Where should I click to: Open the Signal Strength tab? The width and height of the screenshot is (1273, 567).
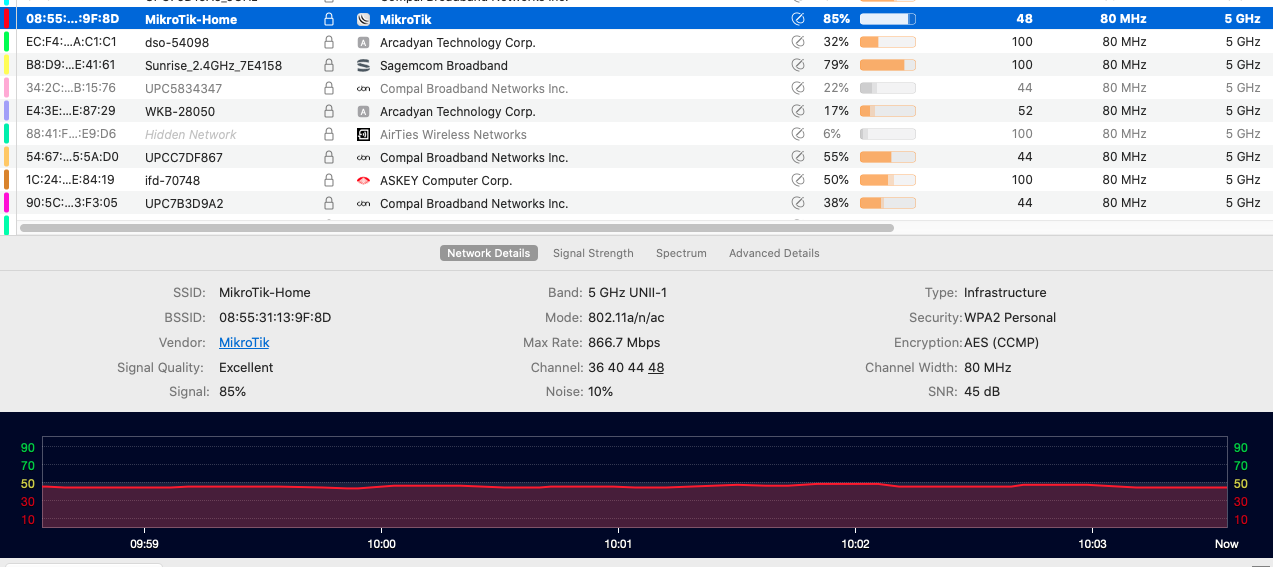pyautogui.click(x=593, y=253)
